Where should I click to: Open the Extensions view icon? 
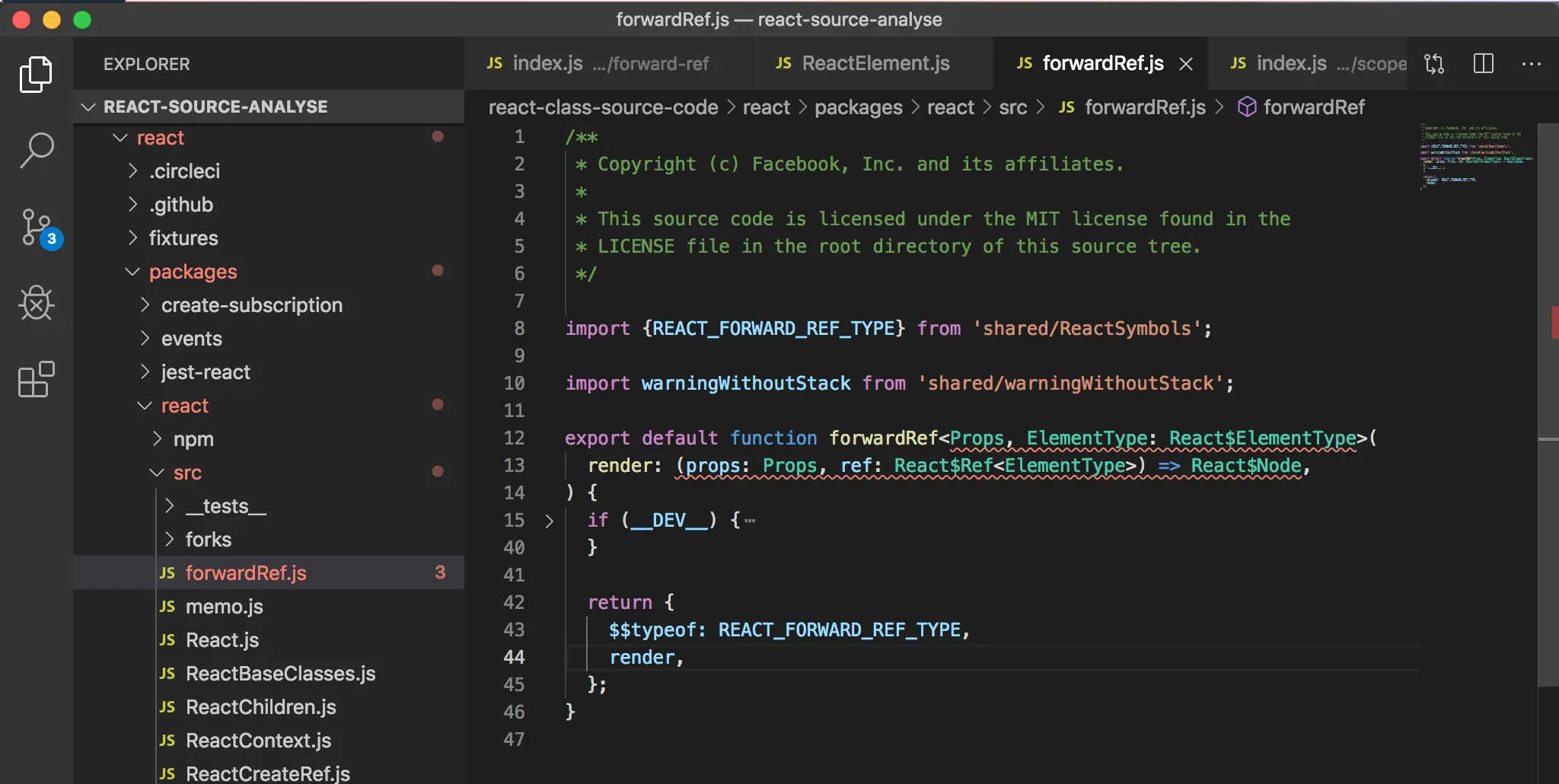(36, 379)
